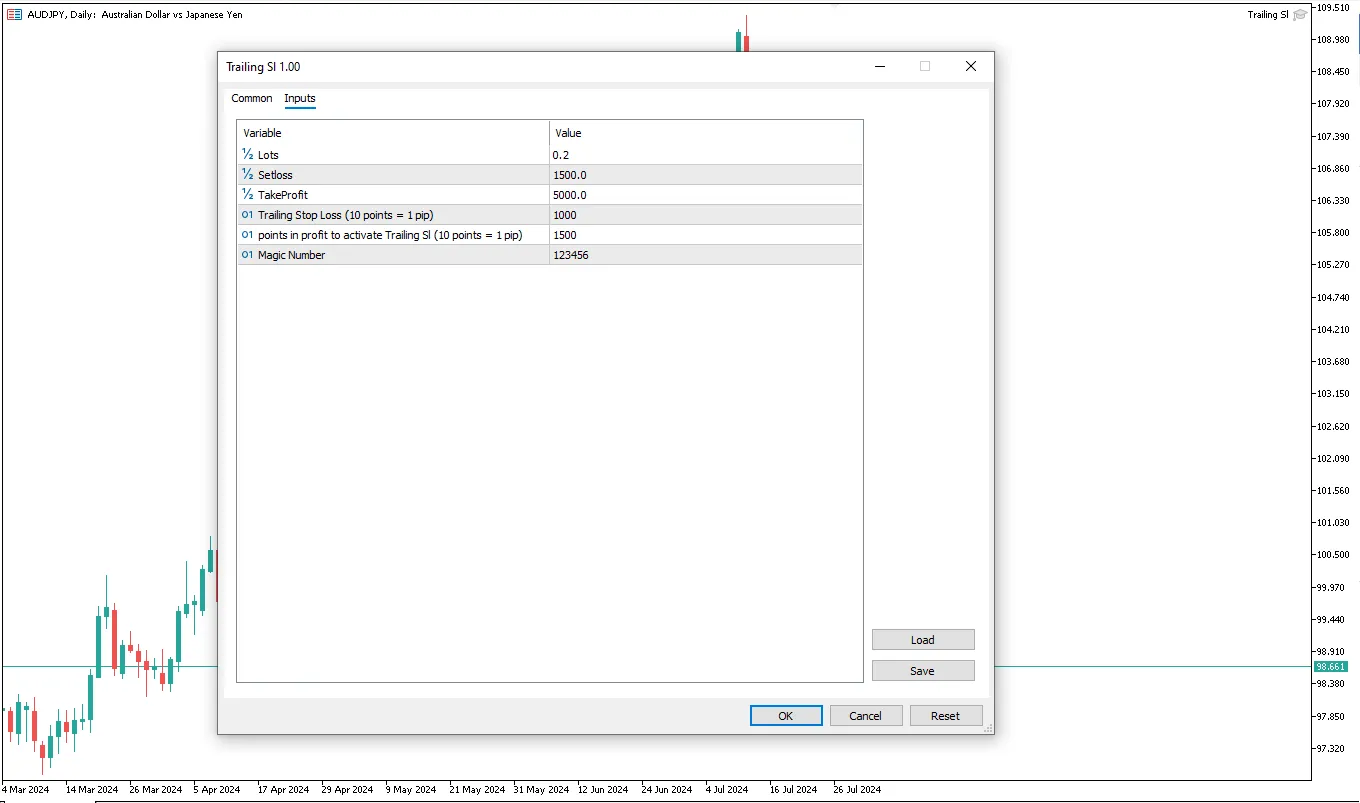Click the TakeProfit variable type icon
The image size is (1360, 803).
[247, 195]
